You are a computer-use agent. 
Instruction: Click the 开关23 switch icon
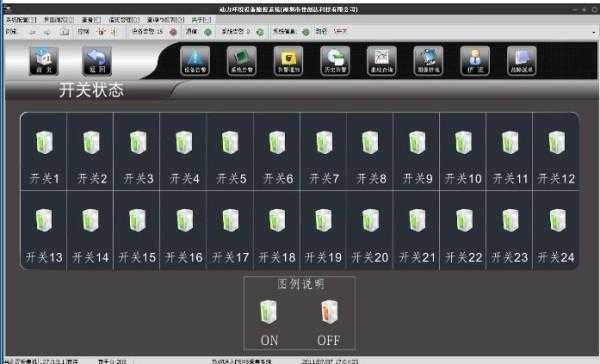510,220
